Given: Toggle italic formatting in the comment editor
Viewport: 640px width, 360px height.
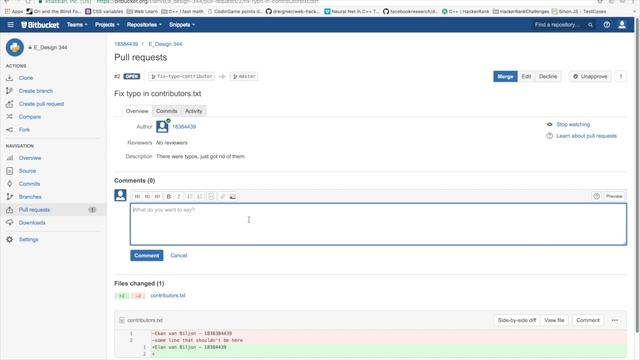Looking at the screenshot, I should pos(179,196).
